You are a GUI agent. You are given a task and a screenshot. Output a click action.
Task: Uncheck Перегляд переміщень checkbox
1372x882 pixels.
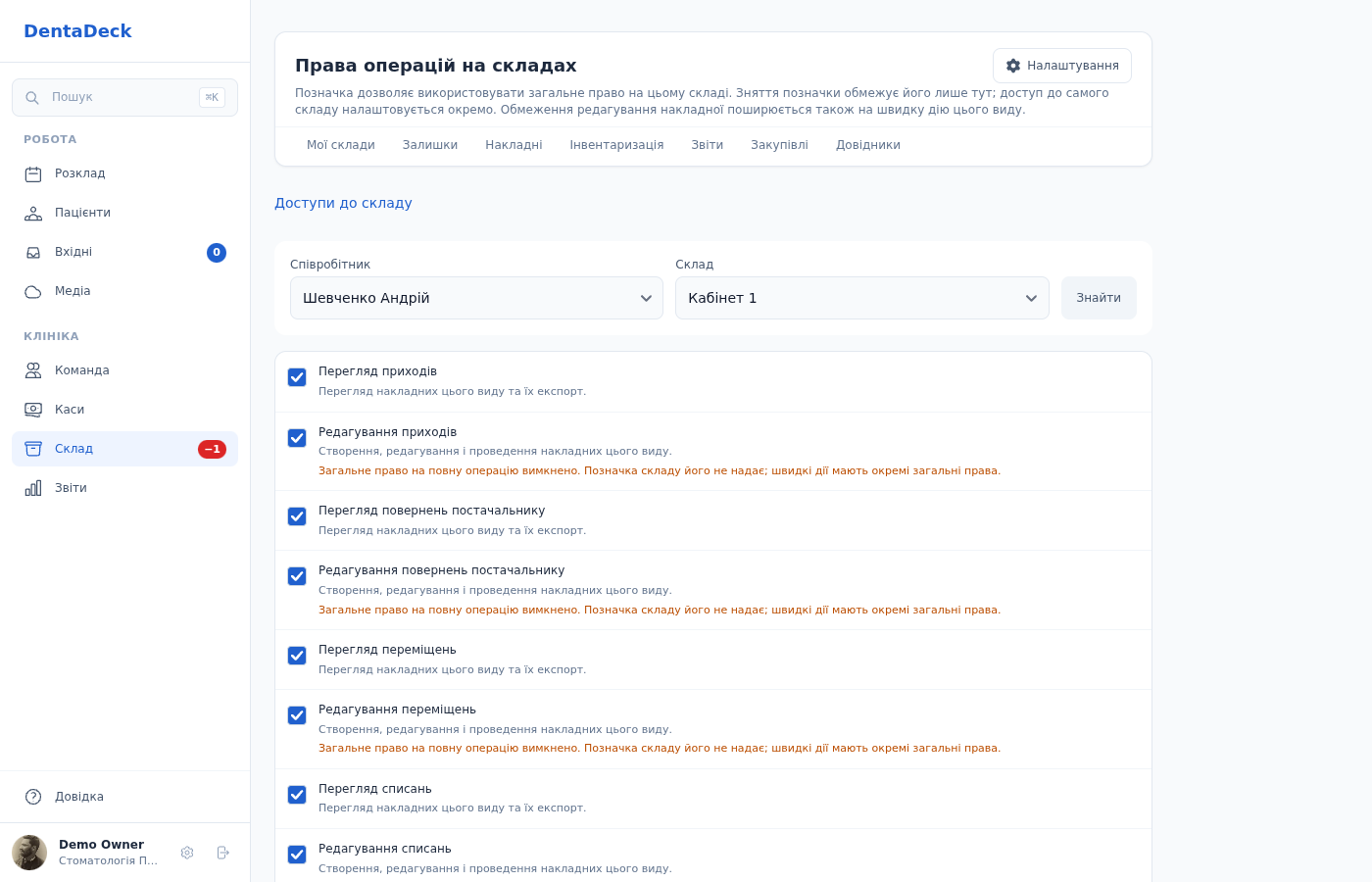pyautogui.click(x=297, y=656)
